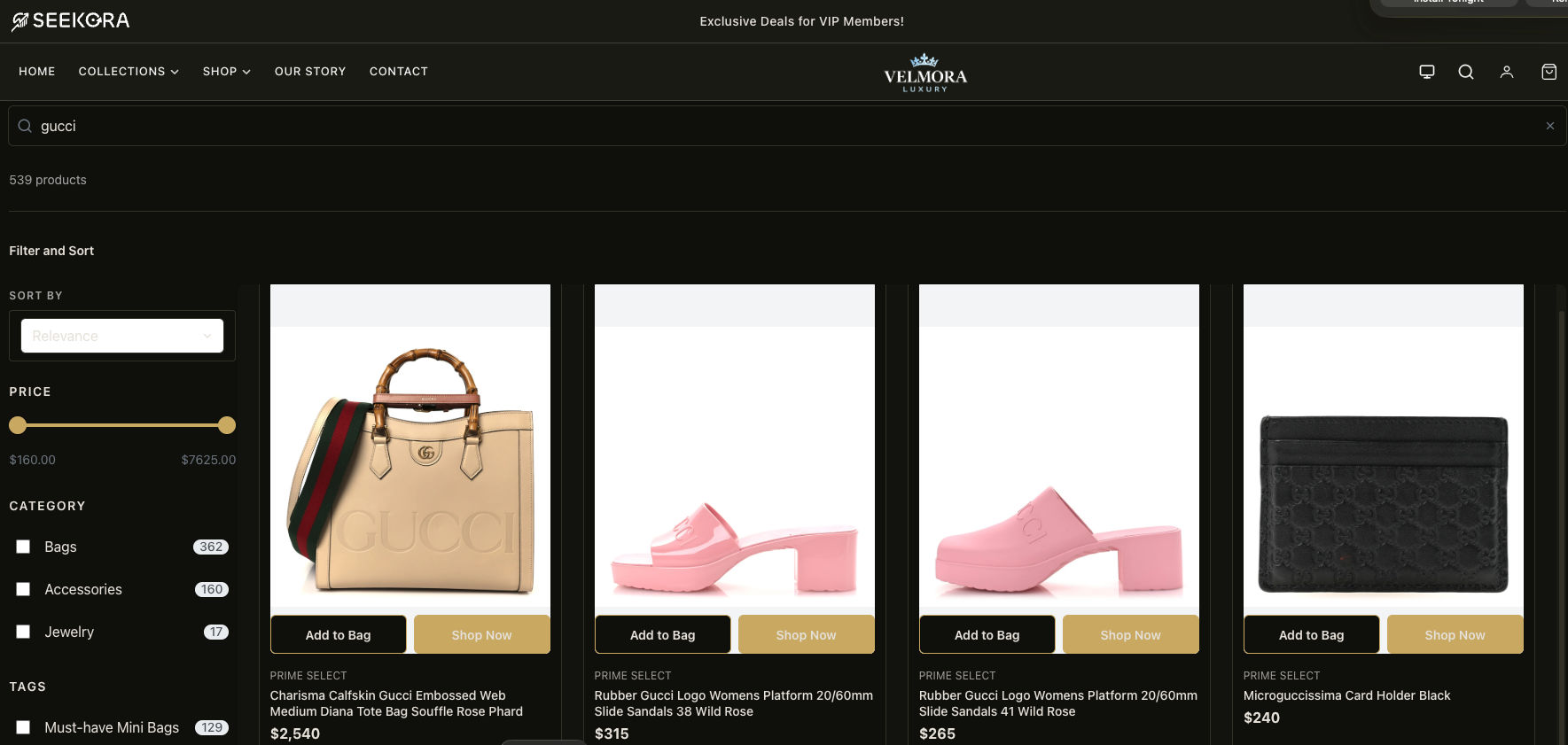1568x745 pixels.
Task: Expand the Collections menu
Action: (129, 72)
